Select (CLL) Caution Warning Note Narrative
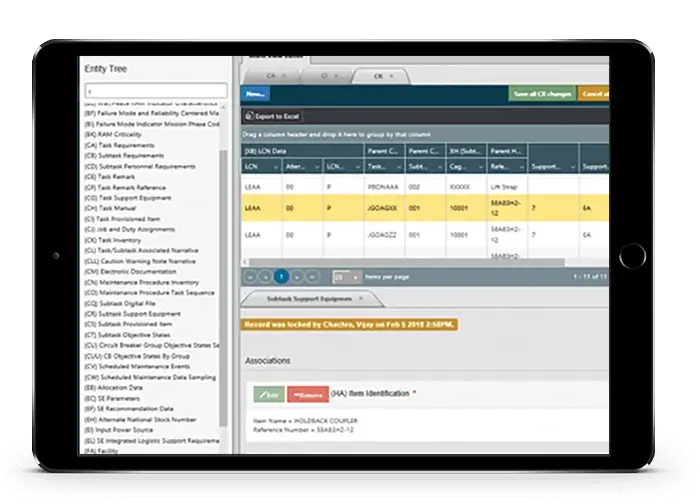Viewport: 700px width, 504px height. pyautogui.click(x=140, y=261)
